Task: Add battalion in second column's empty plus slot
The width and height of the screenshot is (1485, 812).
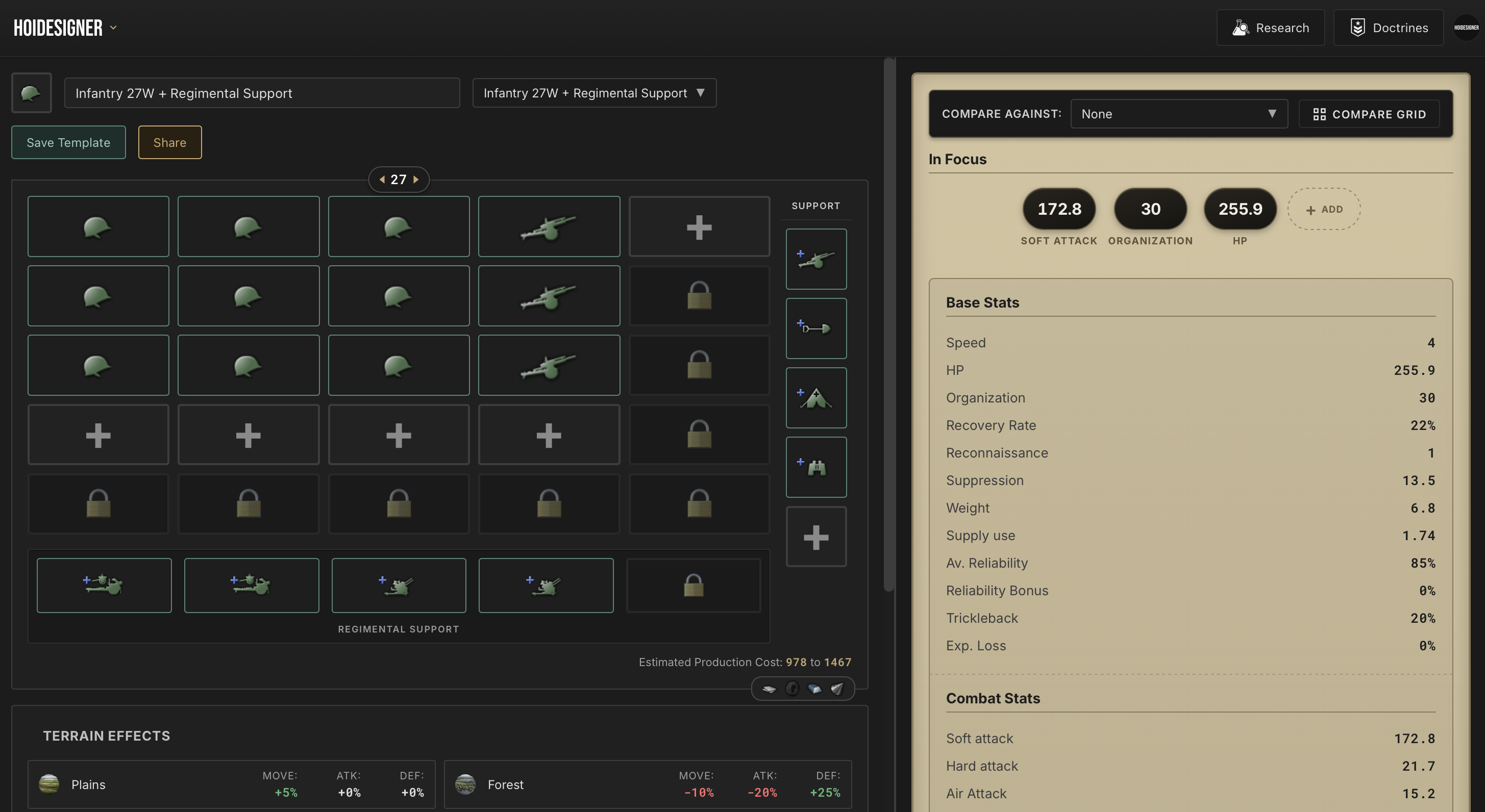Action: click(249, 435)
